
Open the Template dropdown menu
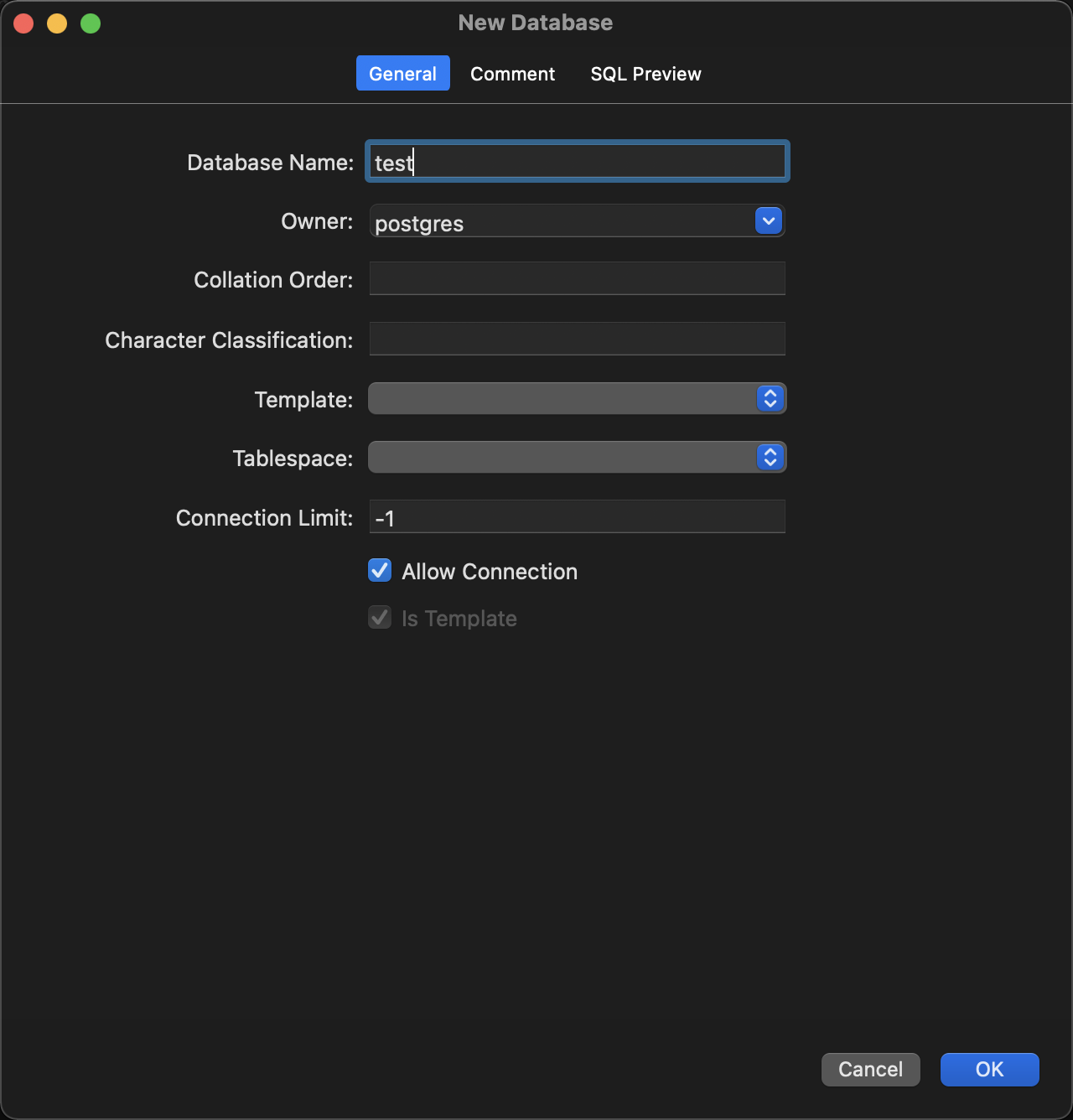click(x=577, y=399)
